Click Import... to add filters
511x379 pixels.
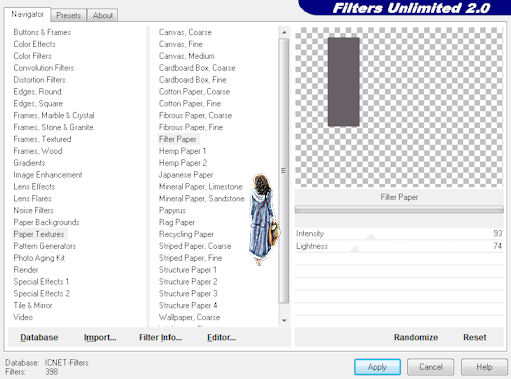pyautogui.click(x=100, y=337)
